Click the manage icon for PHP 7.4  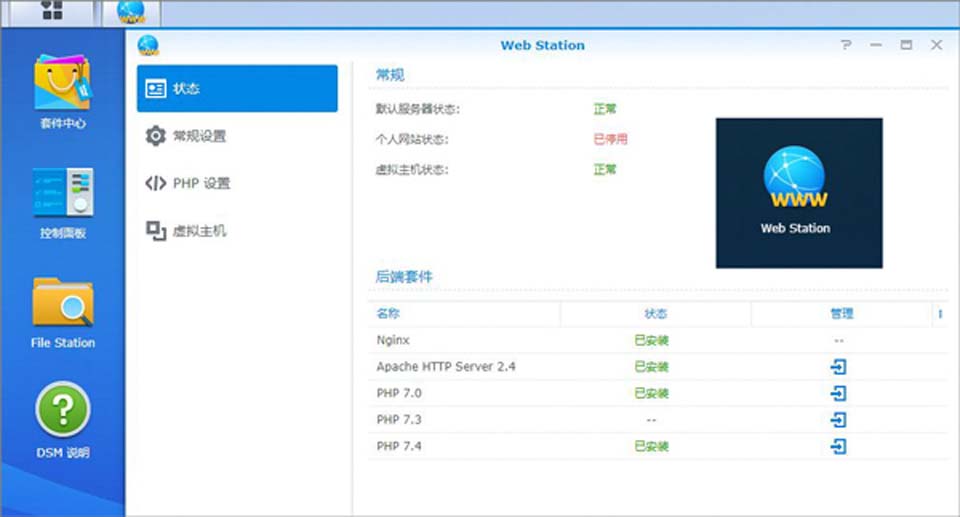[839, 446]
